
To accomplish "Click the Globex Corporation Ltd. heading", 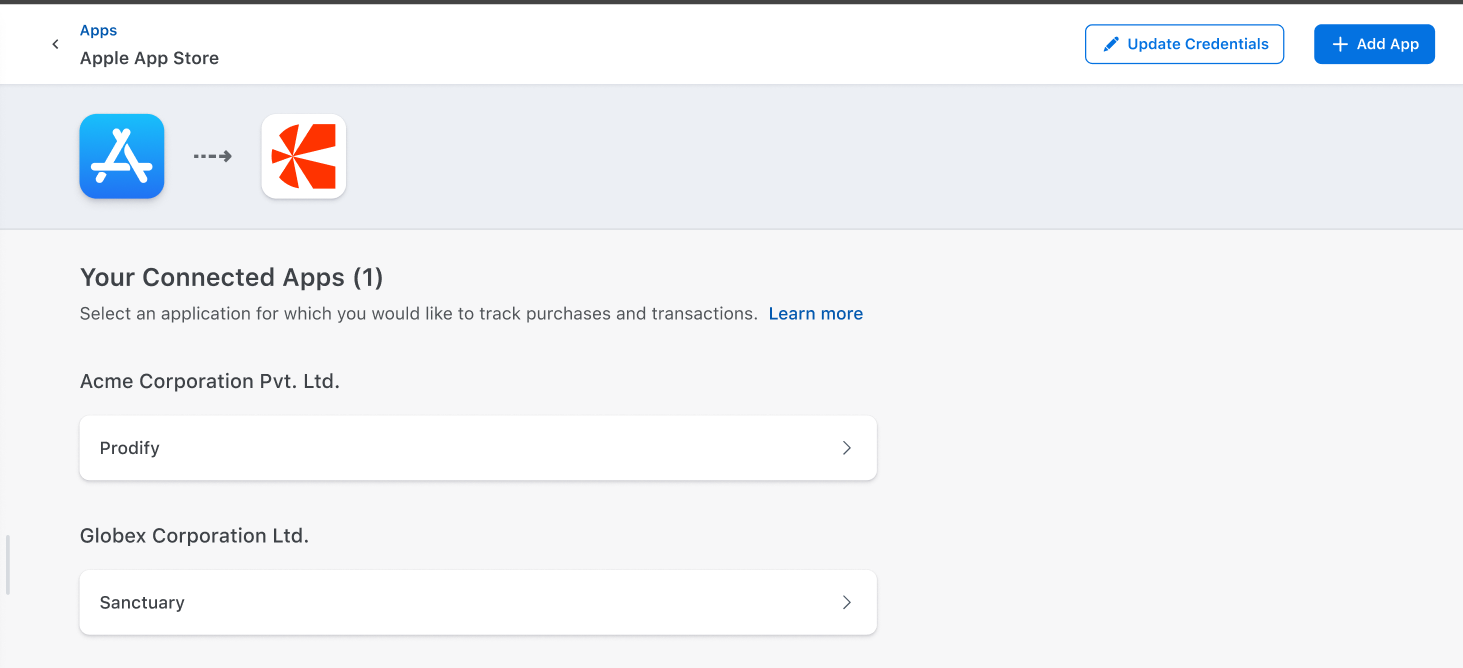I will (194, 536).
